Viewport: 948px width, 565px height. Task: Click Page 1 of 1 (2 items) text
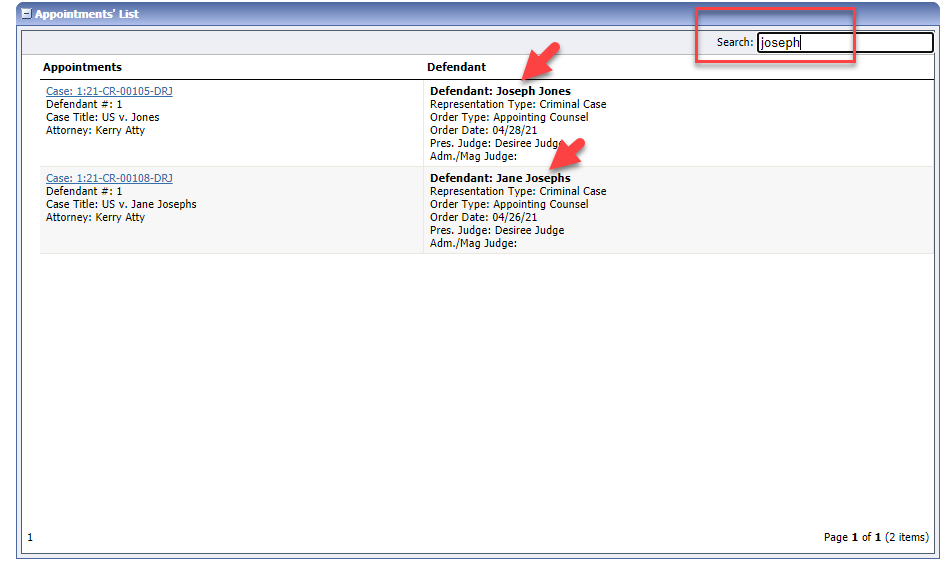coord(876,537)
